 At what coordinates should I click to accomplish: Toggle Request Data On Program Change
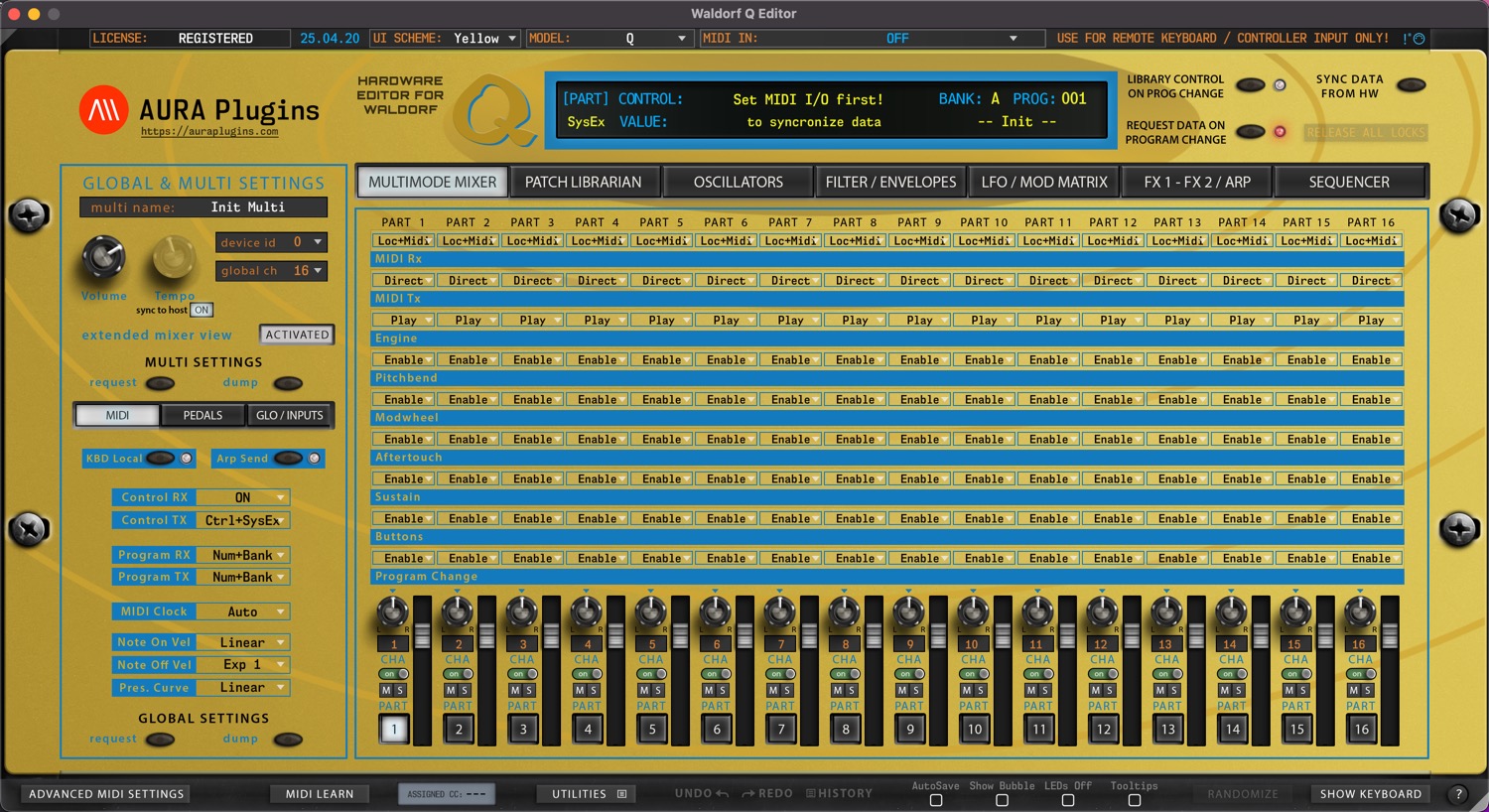point(1250,132)
